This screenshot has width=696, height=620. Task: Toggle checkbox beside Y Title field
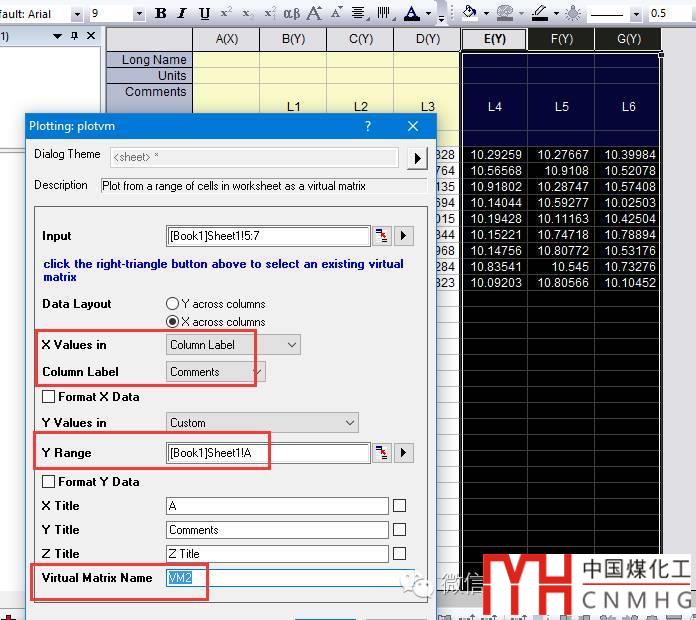pos(399,529)
